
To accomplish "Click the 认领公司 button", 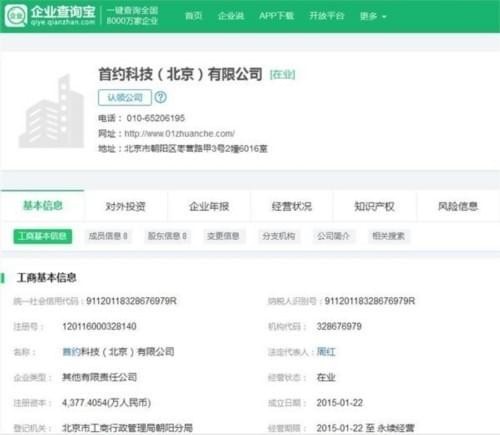I will click(125, 98).
